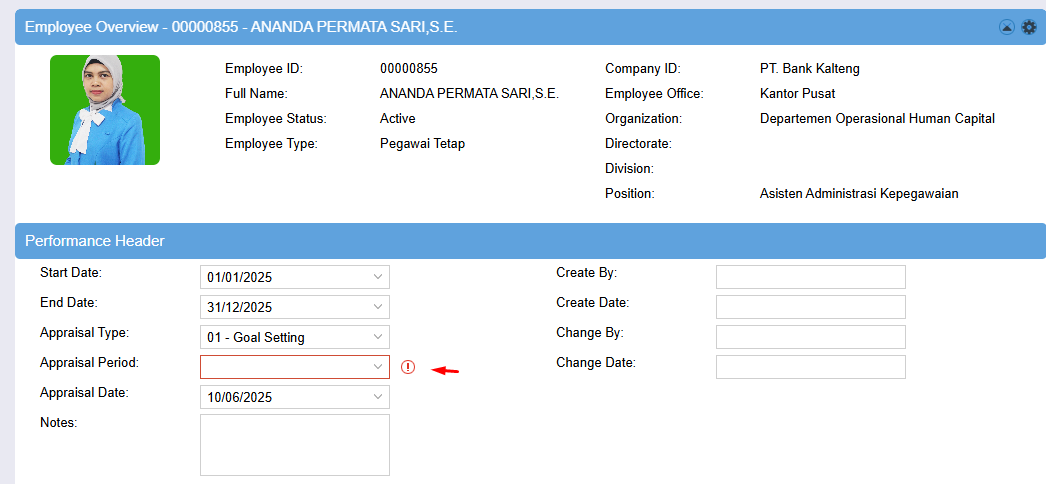Click the End Date value 31/12/2025
The height and width of the screenshot is (484, 1046).
(239, 307)
